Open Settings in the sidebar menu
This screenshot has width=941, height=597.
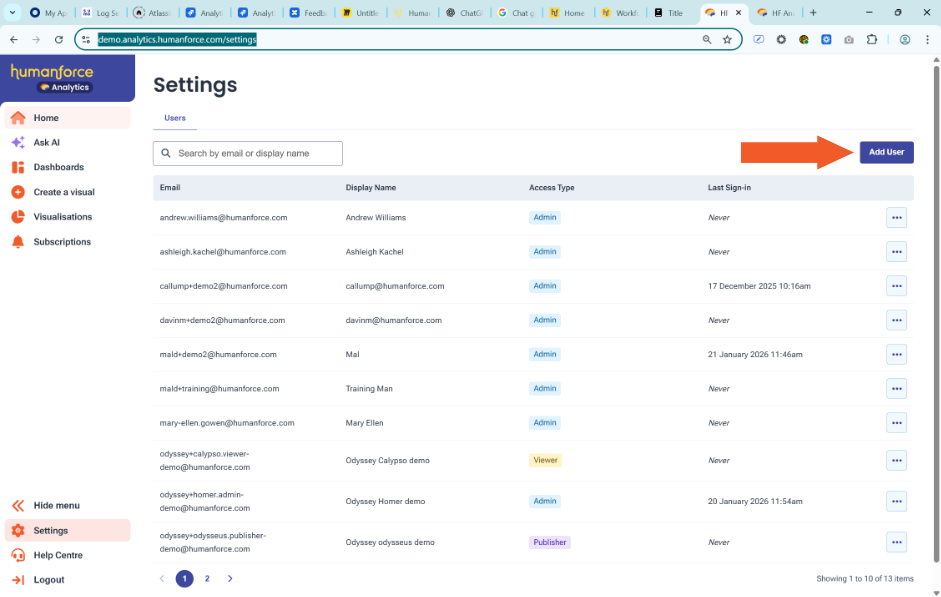coord(50,531)
